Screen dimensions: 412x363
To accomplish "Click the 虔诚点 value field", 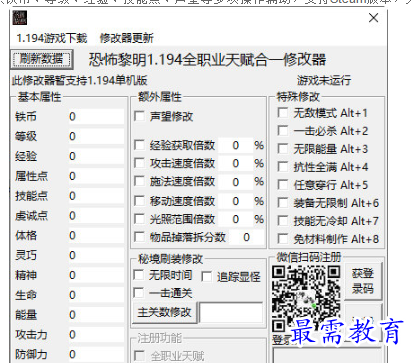I will coord(96,216).
